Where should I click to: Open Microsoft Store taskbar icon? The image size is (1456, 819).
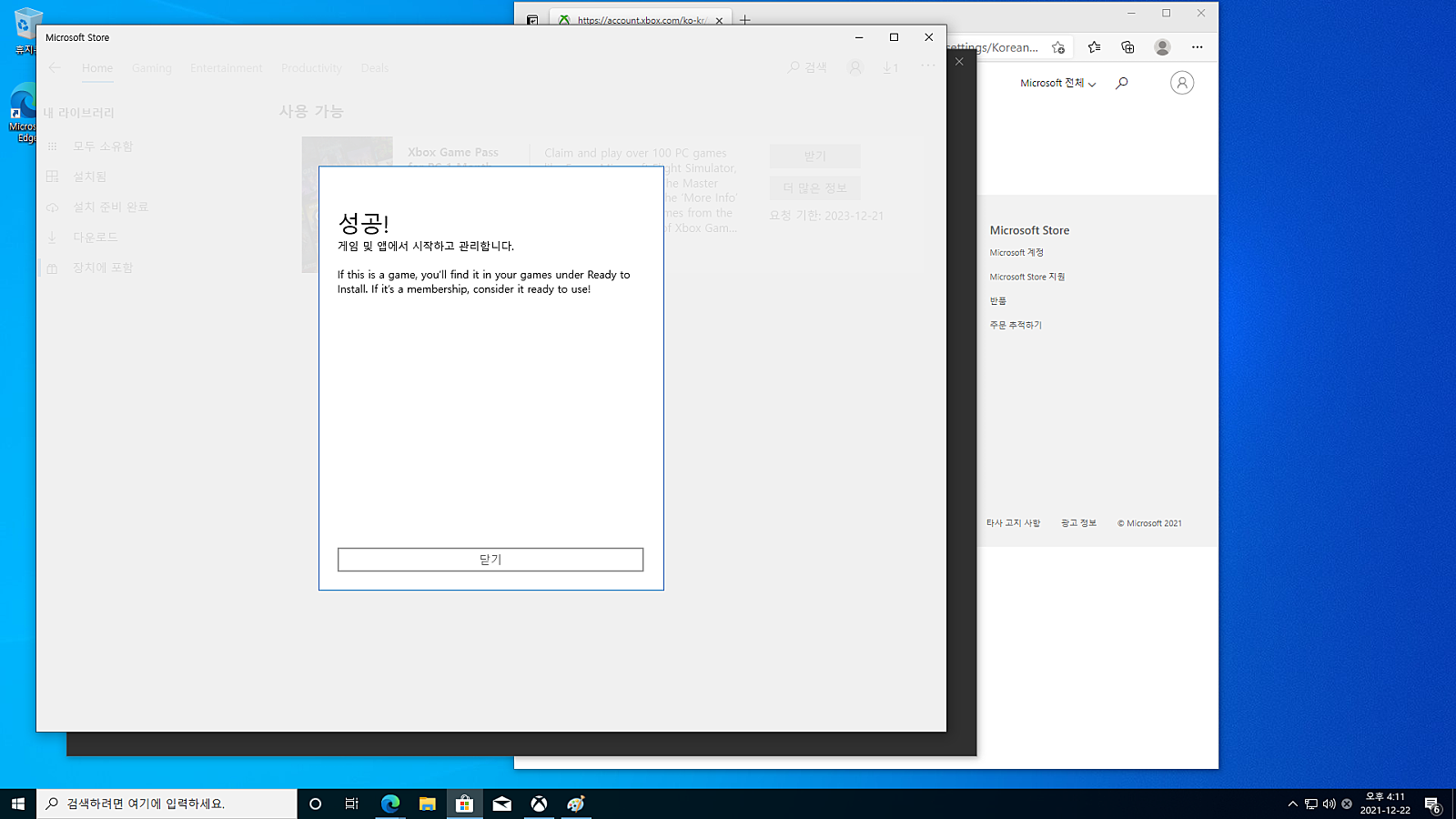(x=465, y=804)
